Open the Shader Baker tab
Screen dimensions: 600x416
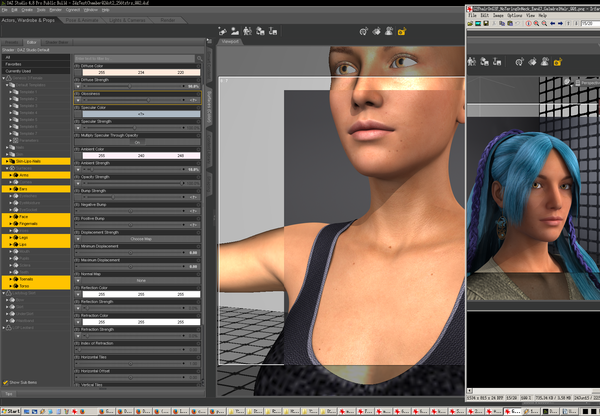click(x=57, y=42)
